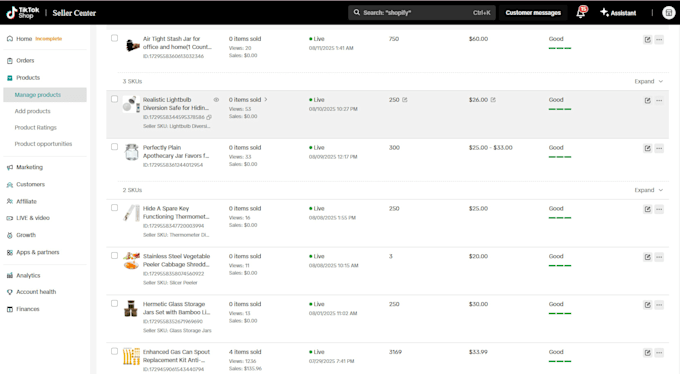Edit the Hermetic Glass Storage Jars product
Viewport: 680px width, 374px height.
(x=647, y=305)
